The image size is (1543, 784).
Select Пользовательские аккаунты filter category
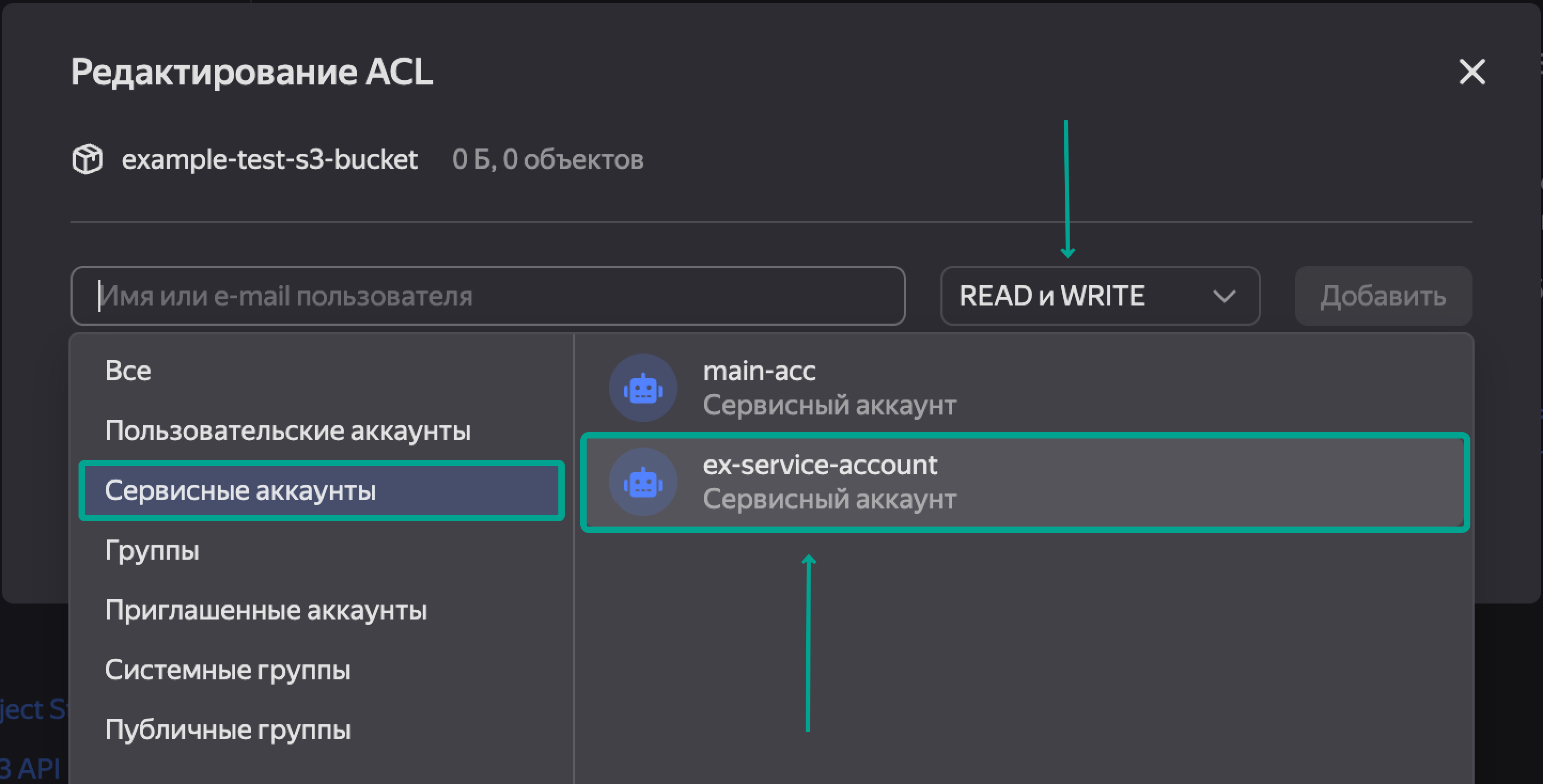click(287, 430)
